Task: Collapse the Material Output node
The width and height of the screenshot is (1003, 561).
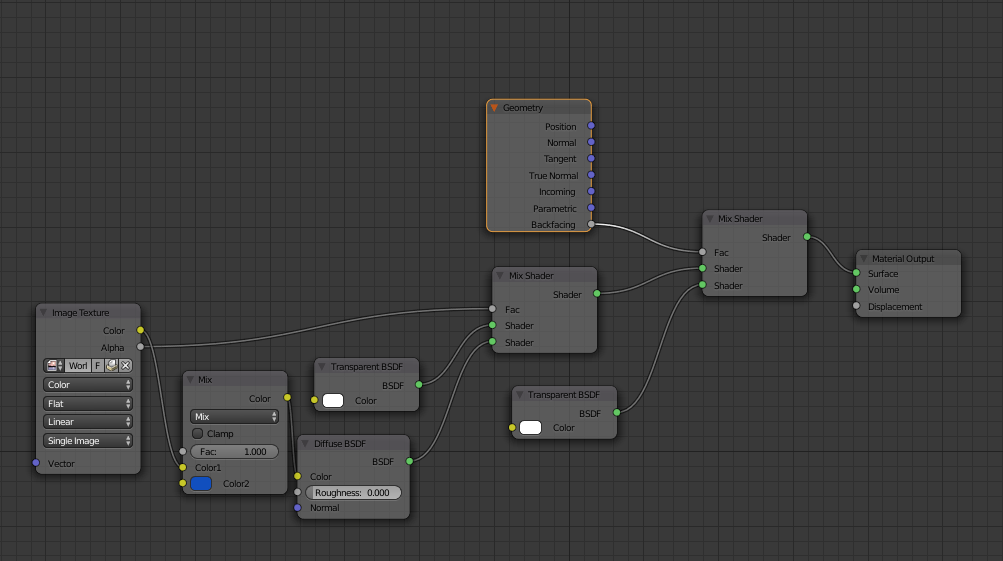Action: click(864, 259)
